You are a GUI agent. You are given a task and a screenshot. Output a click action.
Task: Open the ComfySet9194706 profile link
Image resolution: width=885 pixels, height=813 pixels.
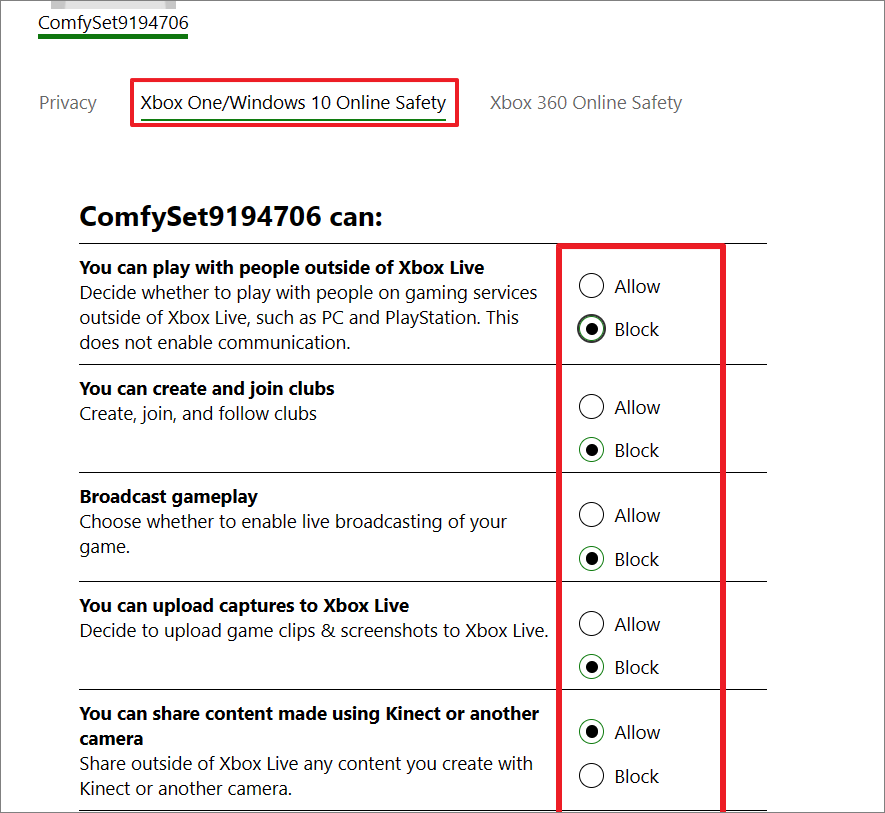click(x=113, y=23)
